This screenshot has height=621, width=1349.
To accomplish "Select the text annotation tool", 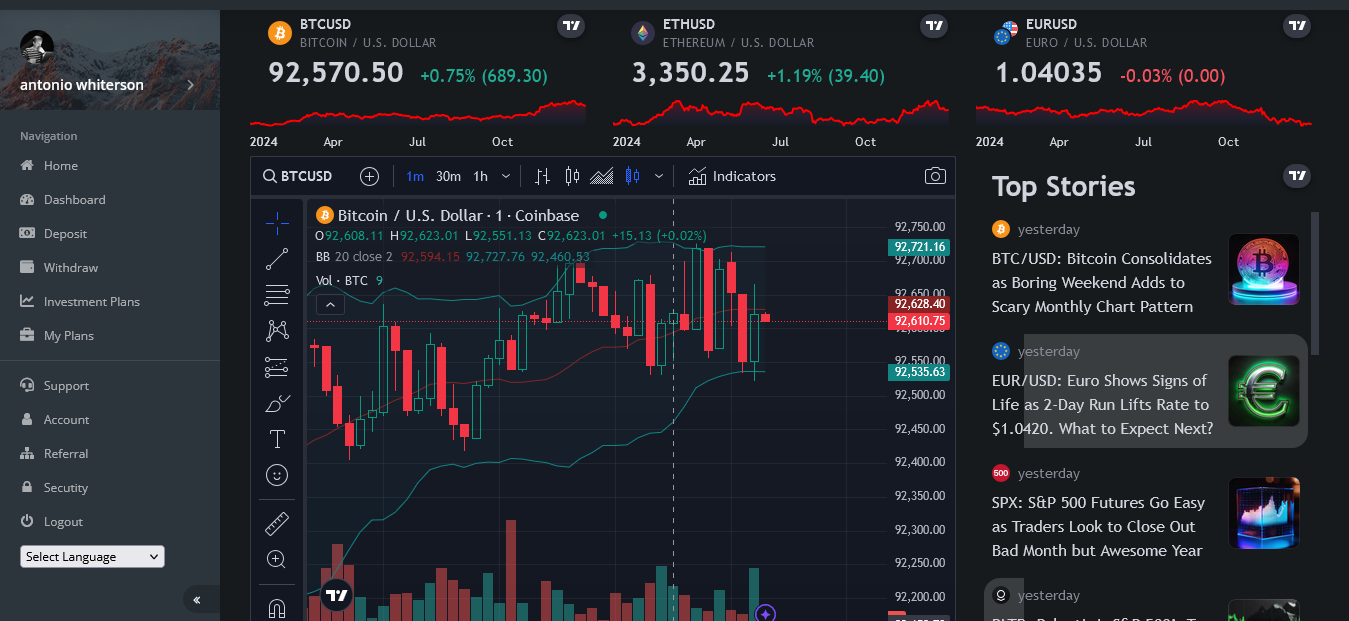I will pos(277,439).
